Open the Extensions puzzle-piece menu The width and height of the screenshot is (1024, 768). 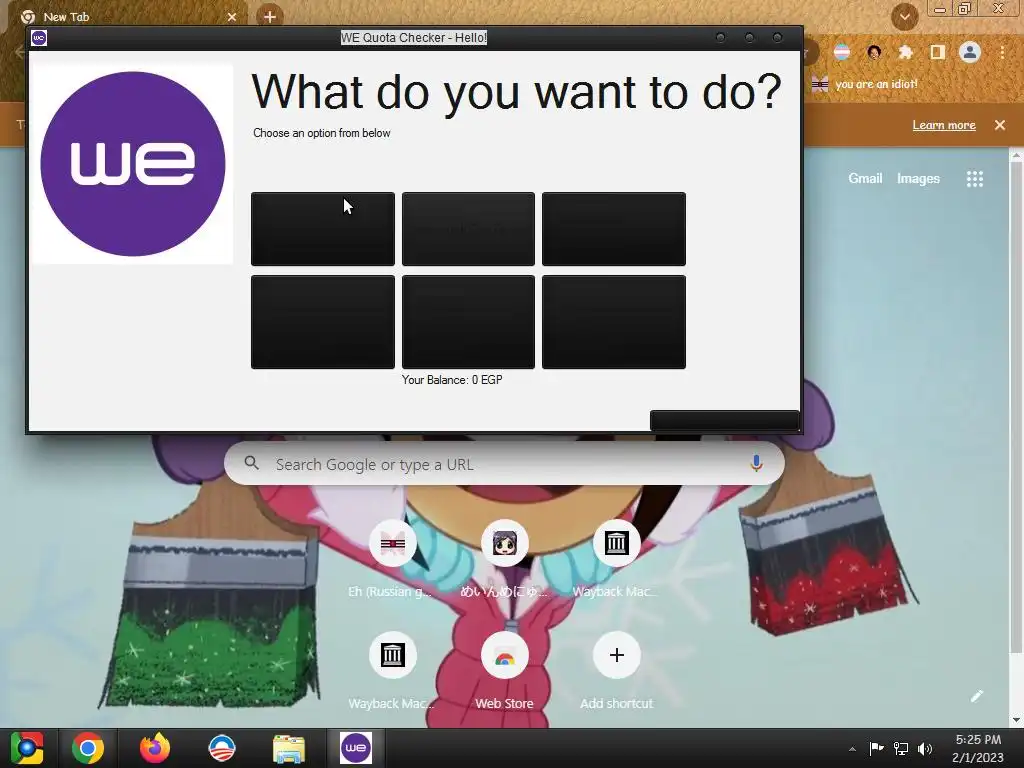906,52
